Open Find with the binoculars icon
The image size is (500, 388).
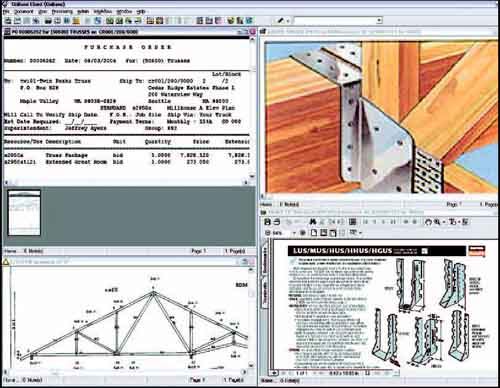(312, 222)
